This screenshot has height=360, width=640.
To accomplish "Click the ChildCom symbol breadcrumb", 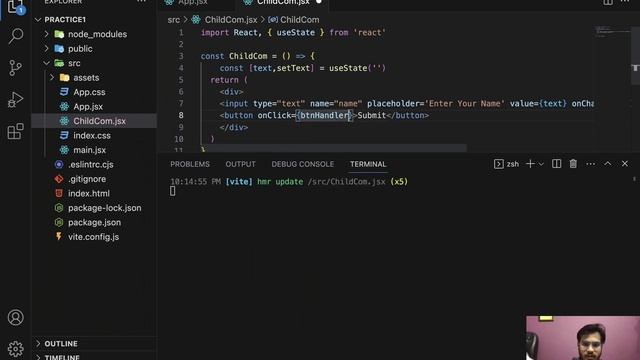I will point(300,20).
